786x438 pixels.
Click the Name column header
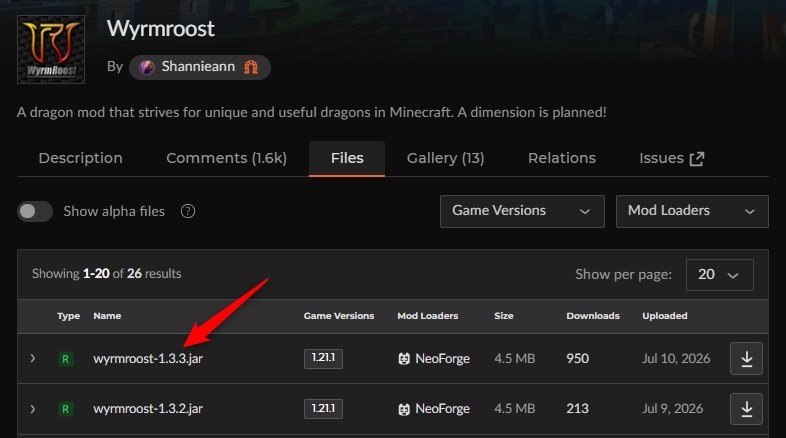[x=107, y=316]
